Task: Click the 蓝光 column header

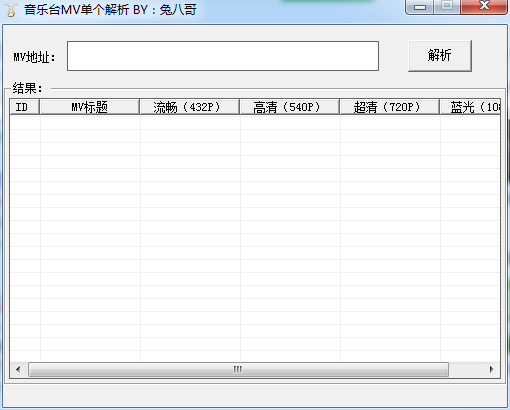Action: tap(470, 107)
